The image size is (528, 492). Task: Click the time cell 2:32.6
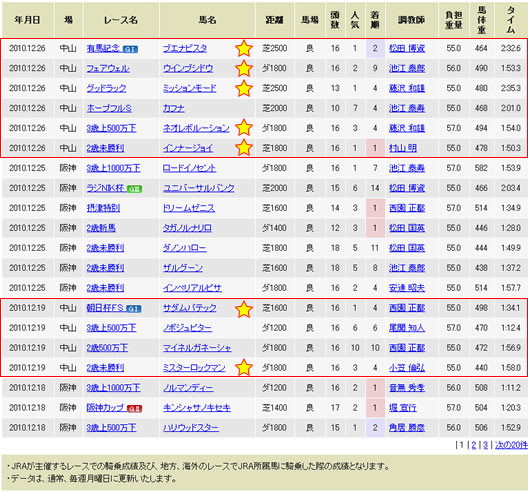[511, 48]
